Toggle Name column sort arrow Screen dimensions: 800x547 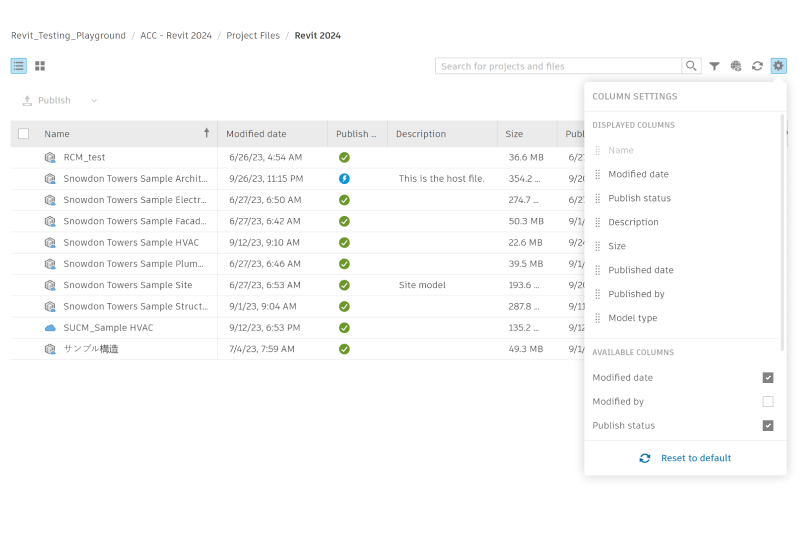coord(207,133)
